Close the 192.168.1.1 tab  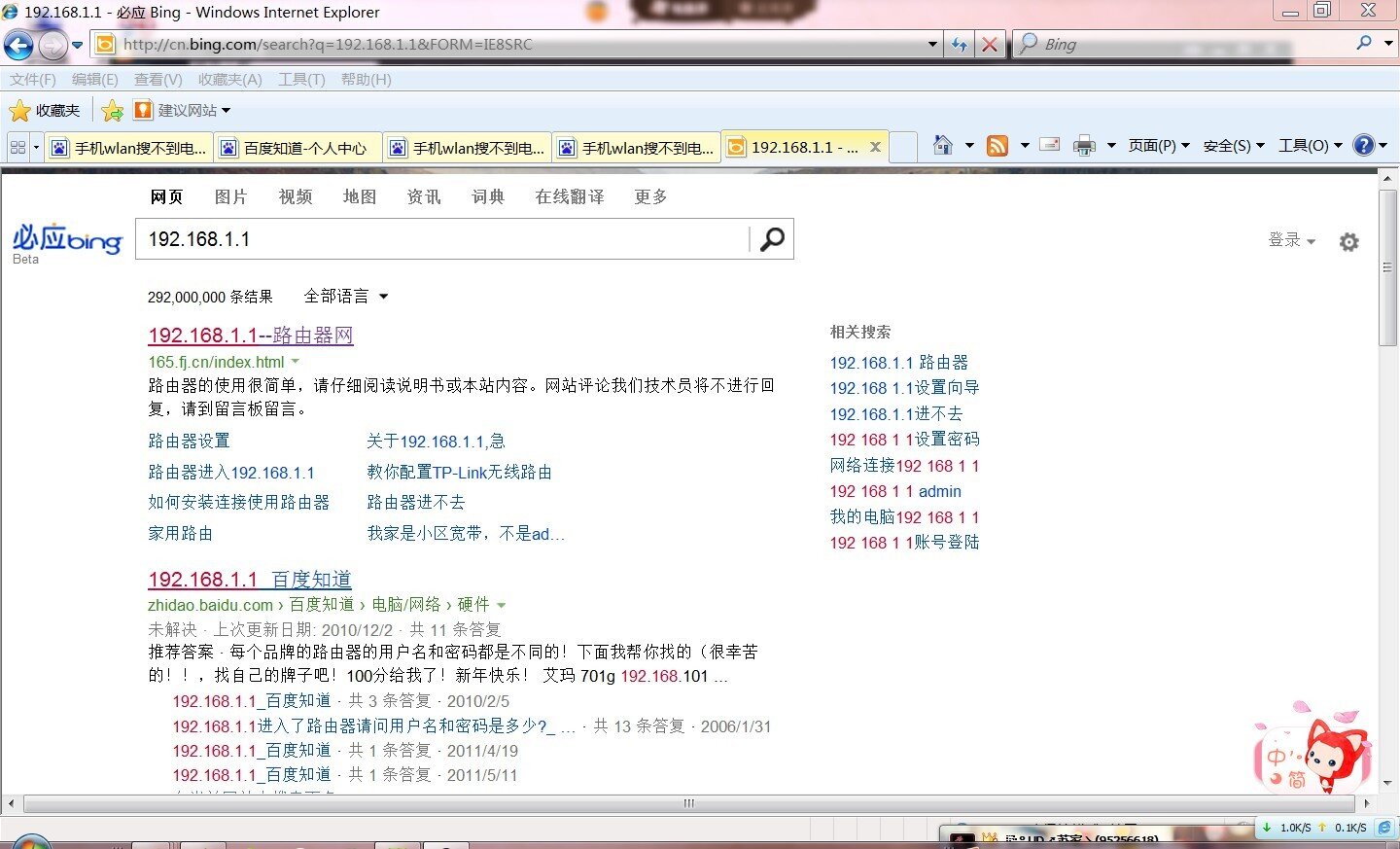pyautogui.click(x=875, y=147)
